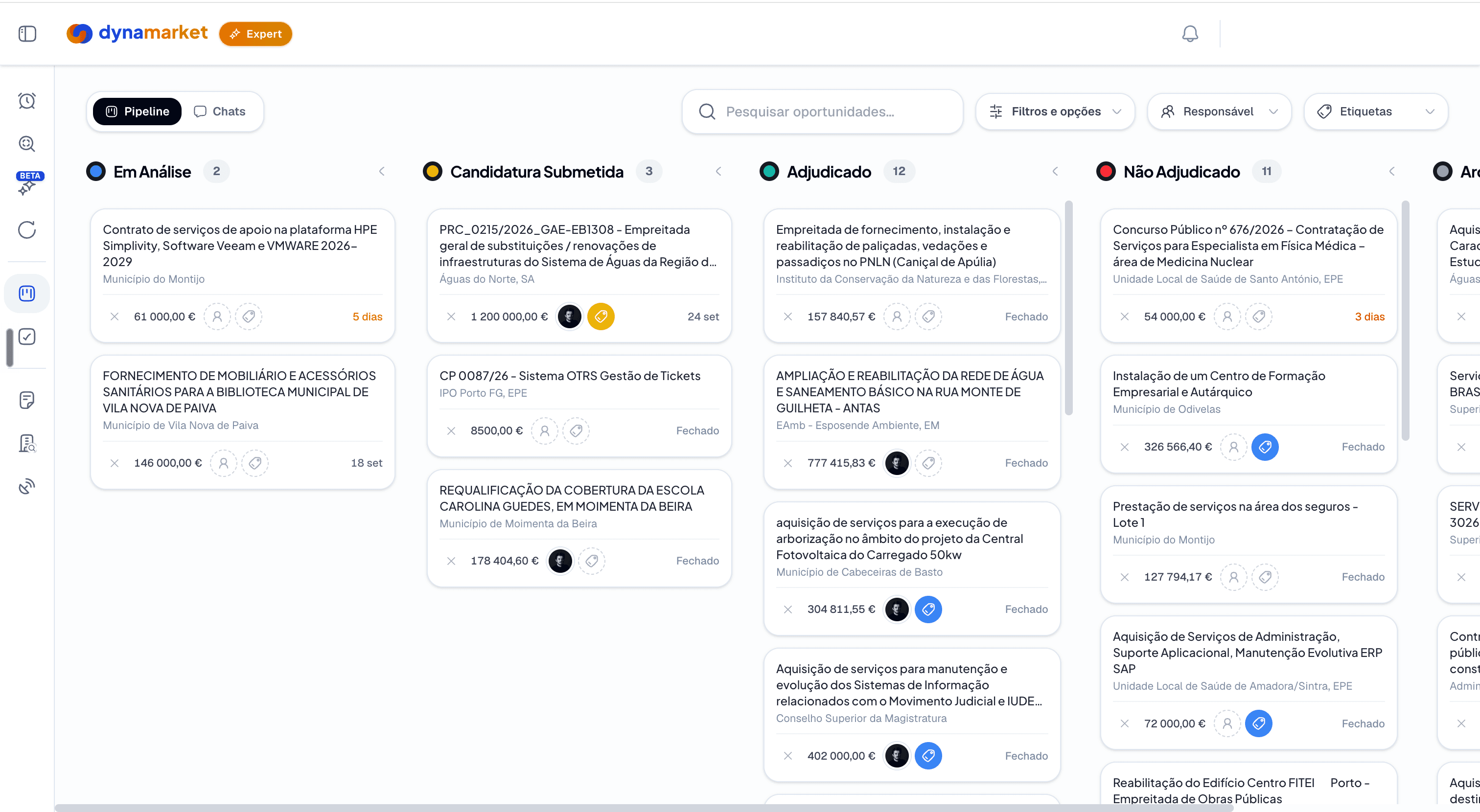Viewport: 1480px width, 812px height.
Task: Switch to the Pipeline tab
Action: click(138, 112)
